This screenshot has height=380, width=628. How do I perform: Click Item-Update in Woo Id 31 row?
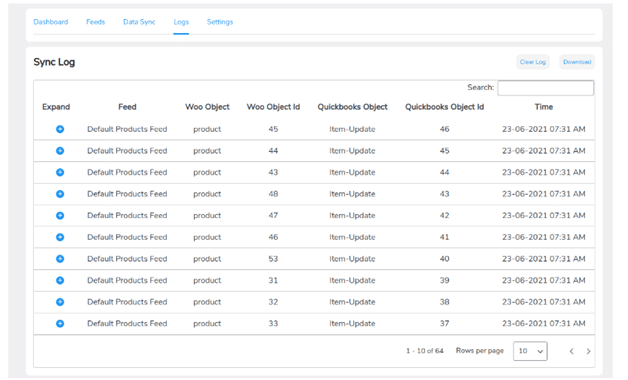point(352,280)
